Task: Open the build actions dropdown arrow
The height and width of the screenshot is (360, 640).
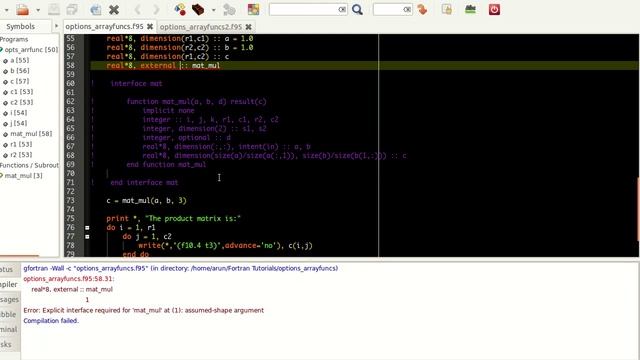Action: pyautogui.click(x=213, y=10)
